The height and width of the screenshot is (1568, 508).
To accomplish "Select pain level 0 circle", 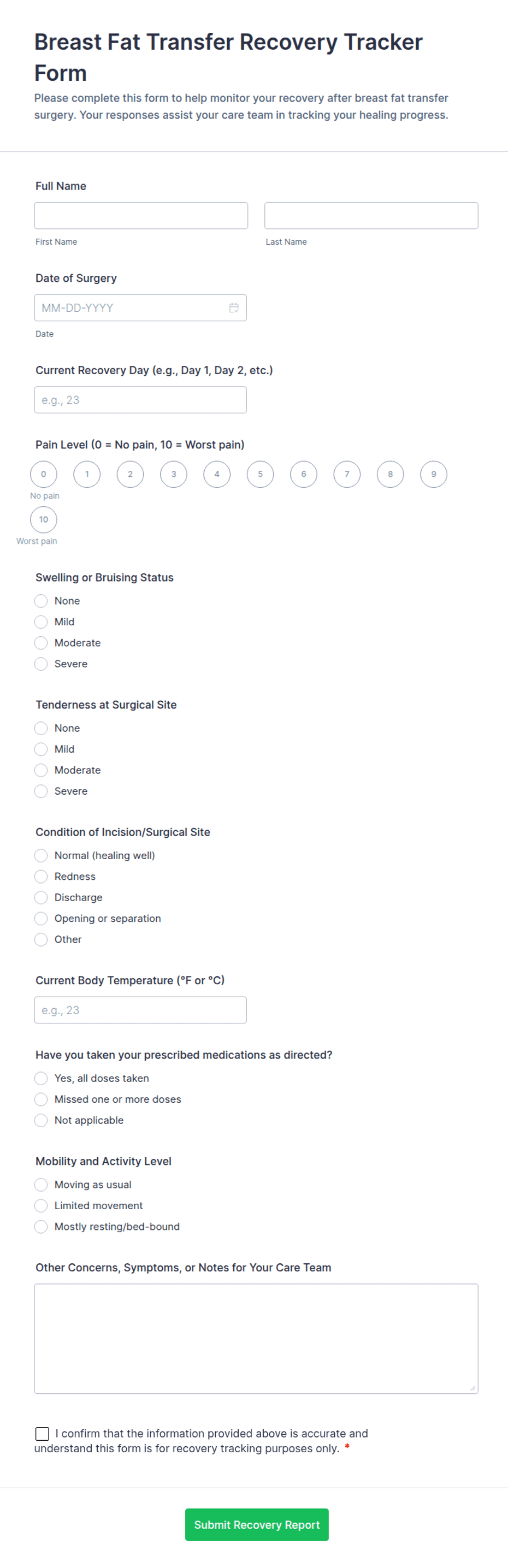I will [x=43, y=474].
